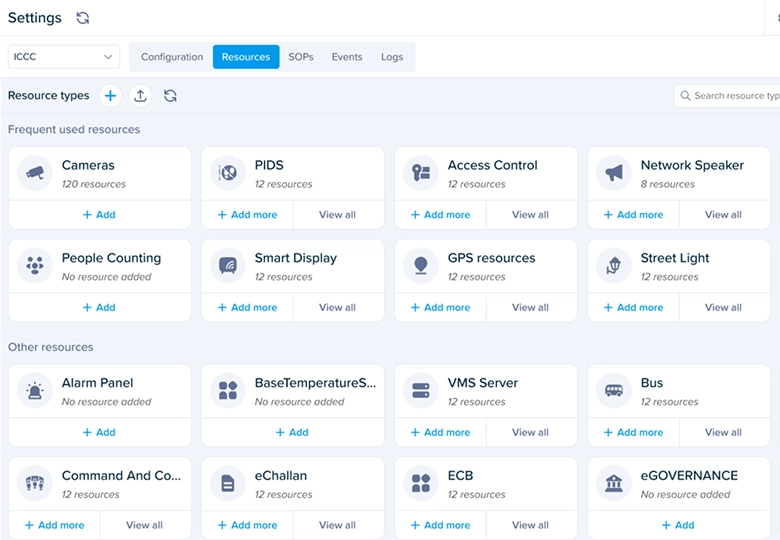Screen dimensions: 780x540
Task: Open the ICCC dropdown selector
Action: [64, 57]
